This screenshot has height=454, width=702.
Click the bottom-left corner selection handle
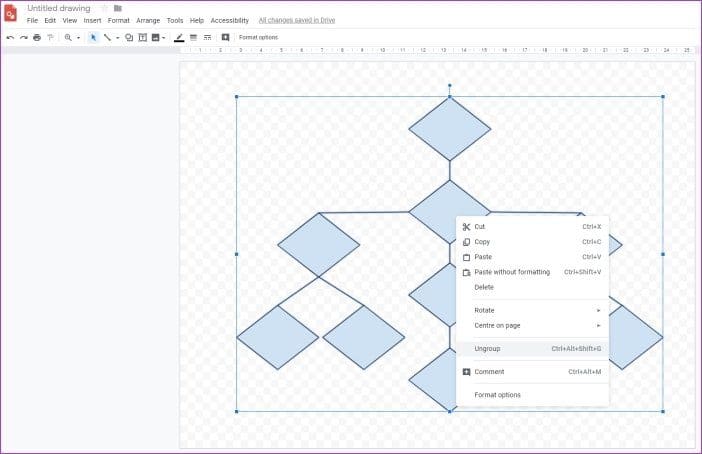point(236,411)
